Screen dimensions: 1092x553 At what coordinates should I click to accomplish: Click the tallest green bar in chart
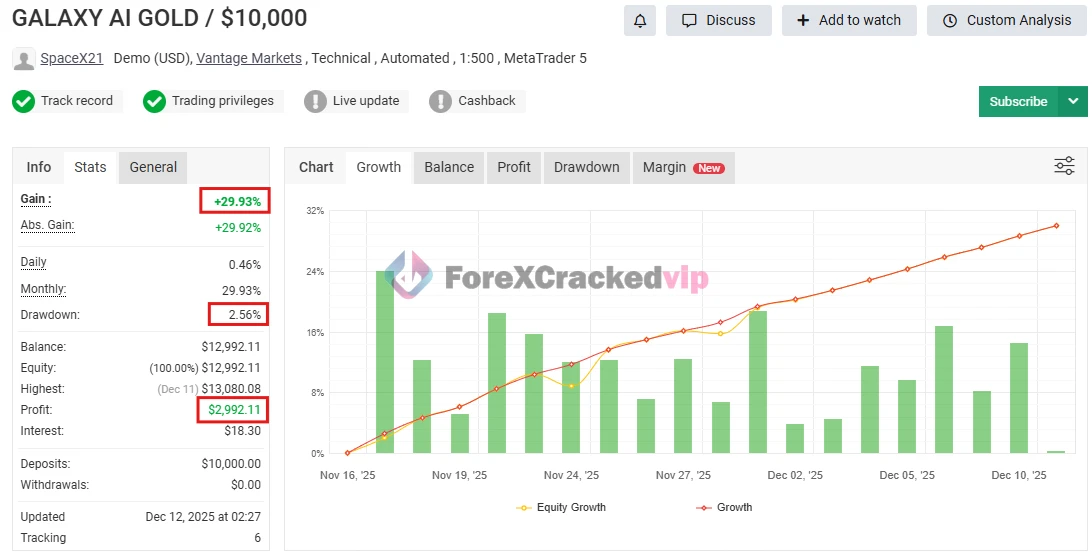(x=385, y=362)
